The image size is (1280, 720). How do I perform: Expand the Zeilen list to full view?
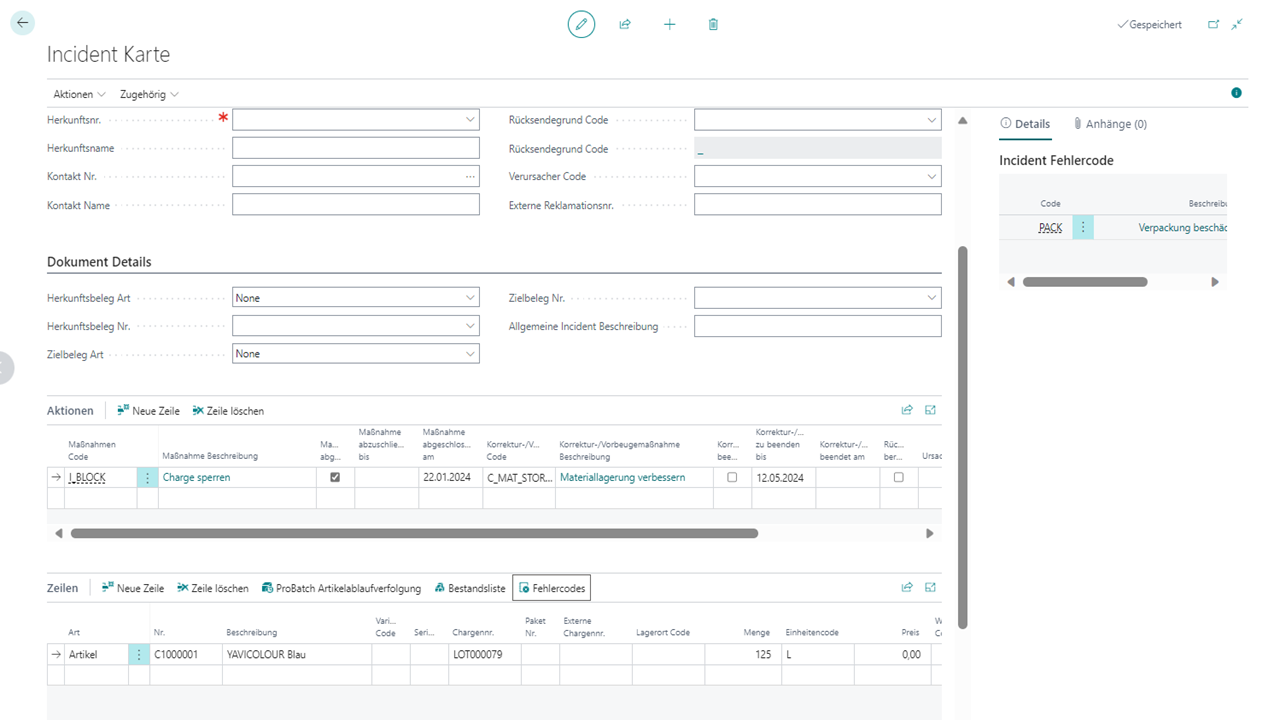click(931, 587)
